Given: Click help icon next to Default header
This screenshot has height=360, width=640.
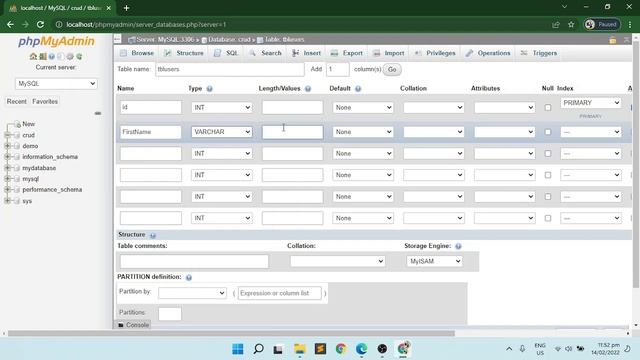Looking at the screenshot, I should point(358,89).
